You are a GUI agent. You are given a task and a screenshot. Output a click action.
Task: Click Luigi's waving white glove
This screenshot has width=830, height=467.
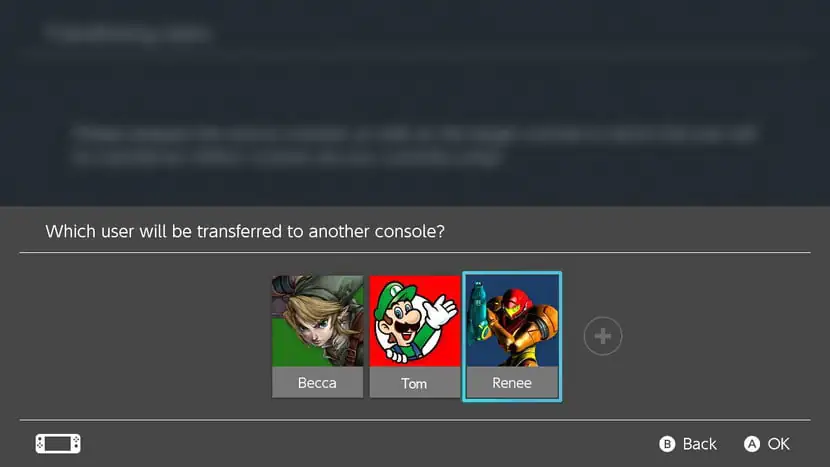click(x=441, y=311)
